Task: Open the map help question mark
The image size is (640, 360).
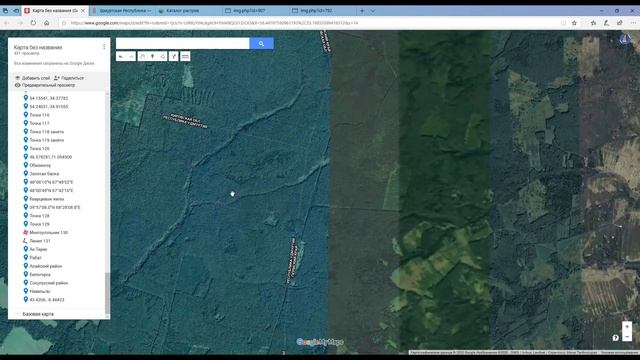Action: (616, 338)
